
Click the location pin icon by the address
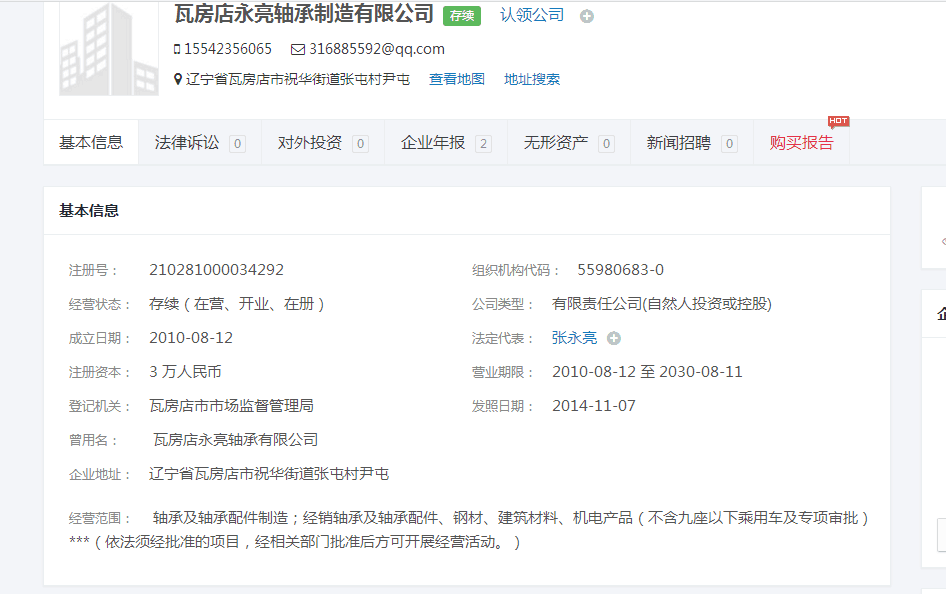click(178, 79)
